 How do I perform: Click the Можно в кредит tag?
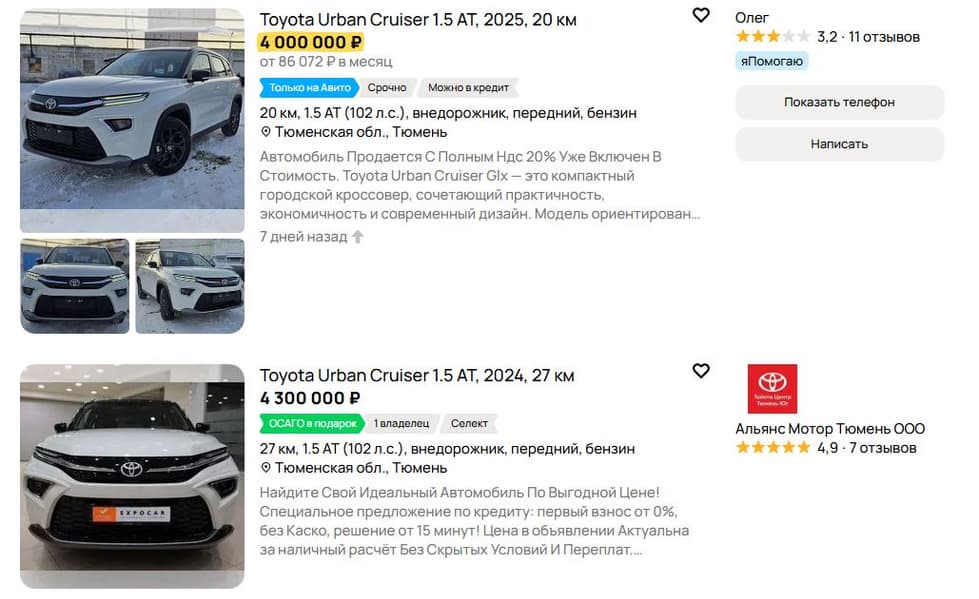(x=468, y=88)
